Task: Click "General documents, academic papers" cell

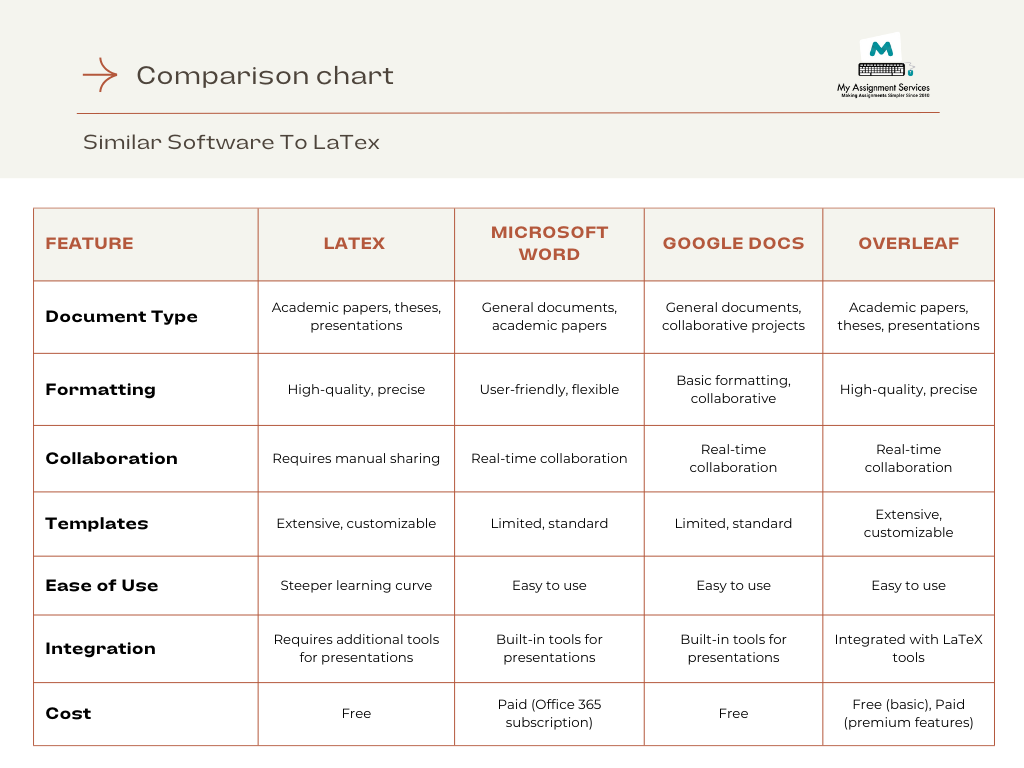Action: tap(549, 317)
